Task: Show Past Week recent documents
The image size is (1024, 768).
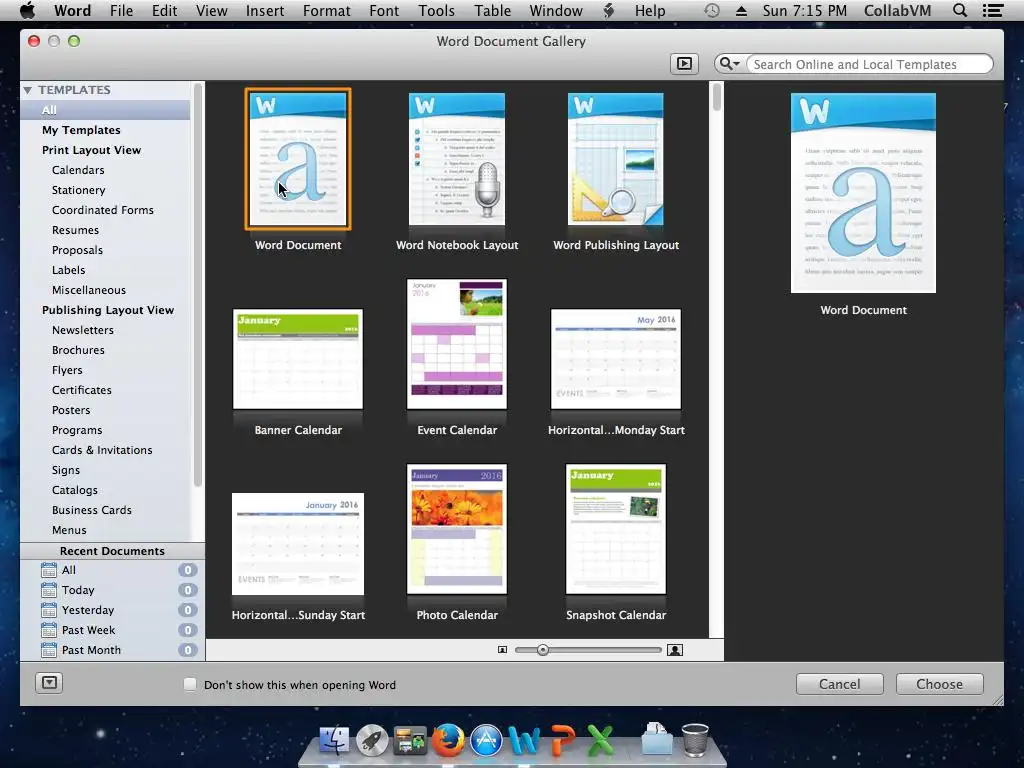Action: click(112, 630)
